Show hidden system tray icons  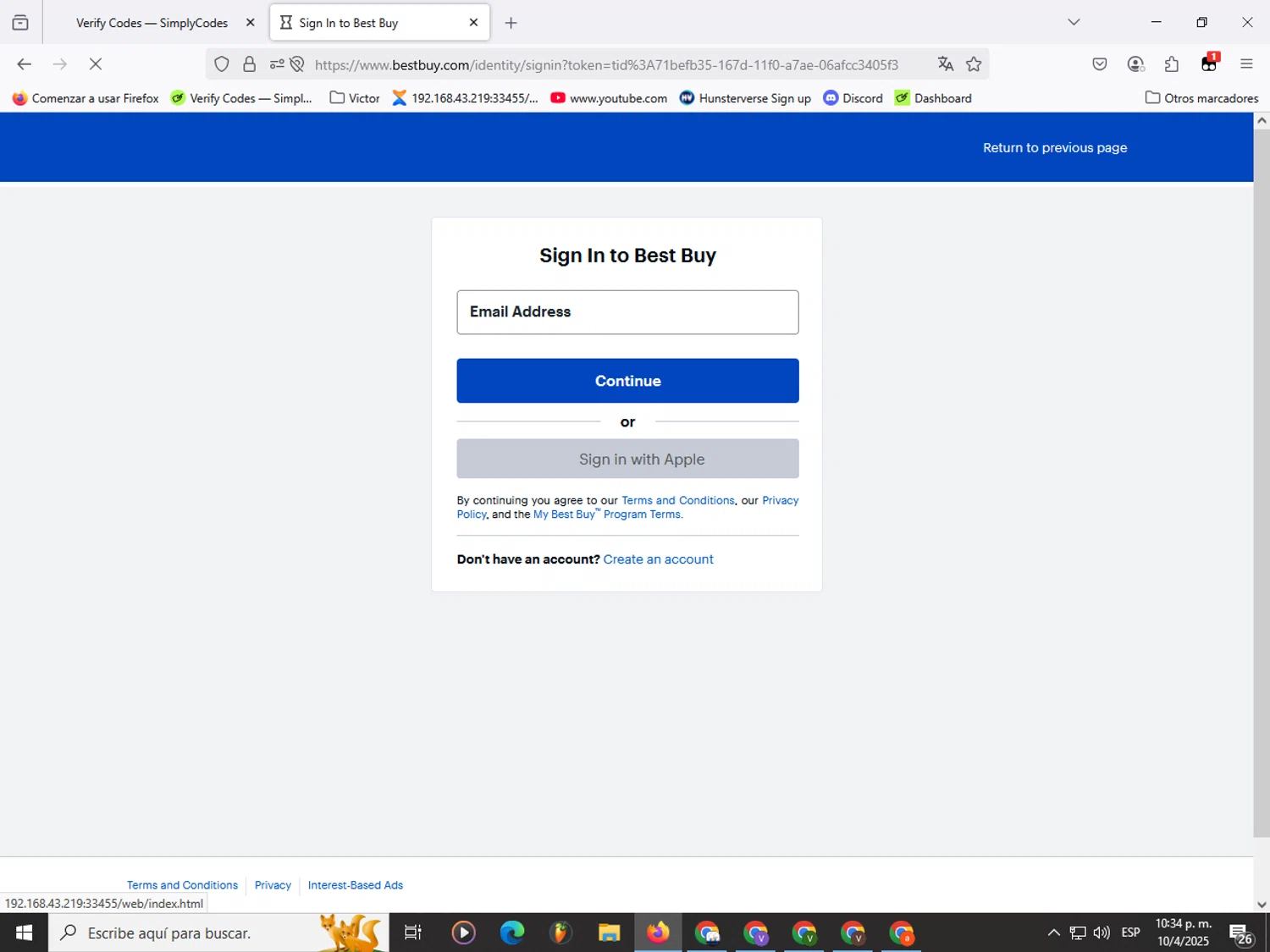[1053, 933]
